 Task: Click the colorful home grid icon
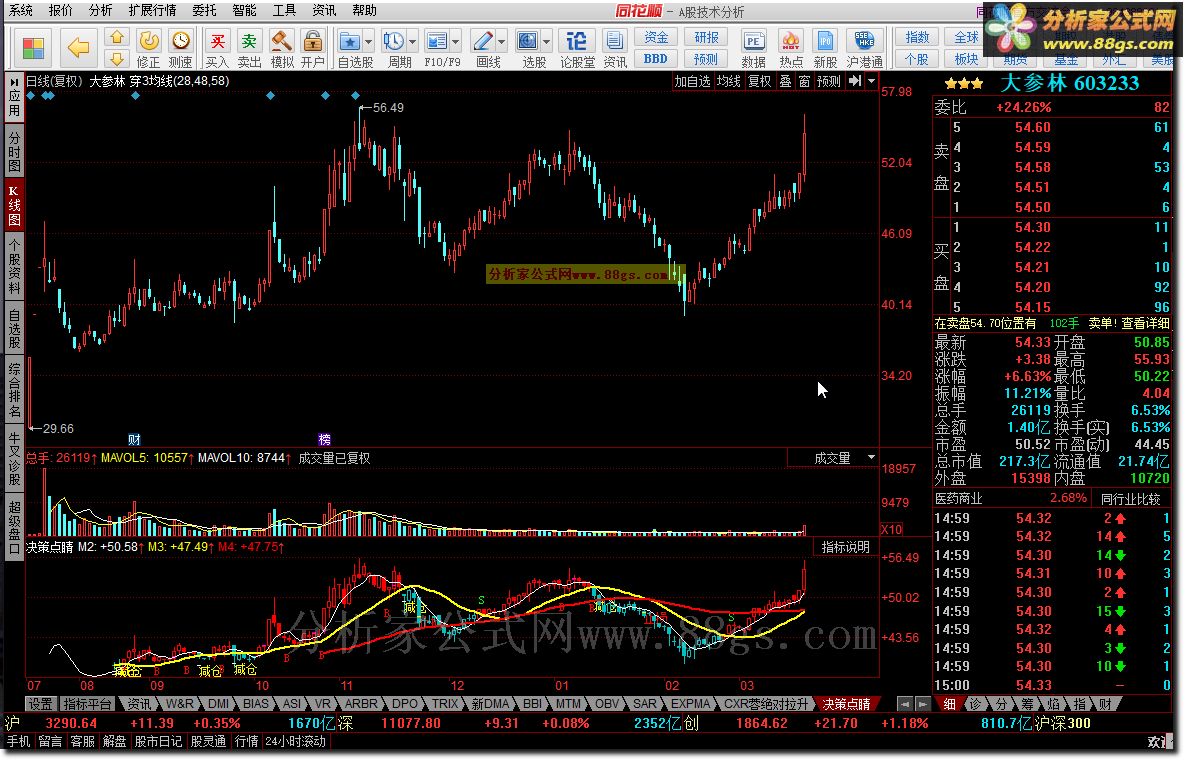tap(33, 48)
